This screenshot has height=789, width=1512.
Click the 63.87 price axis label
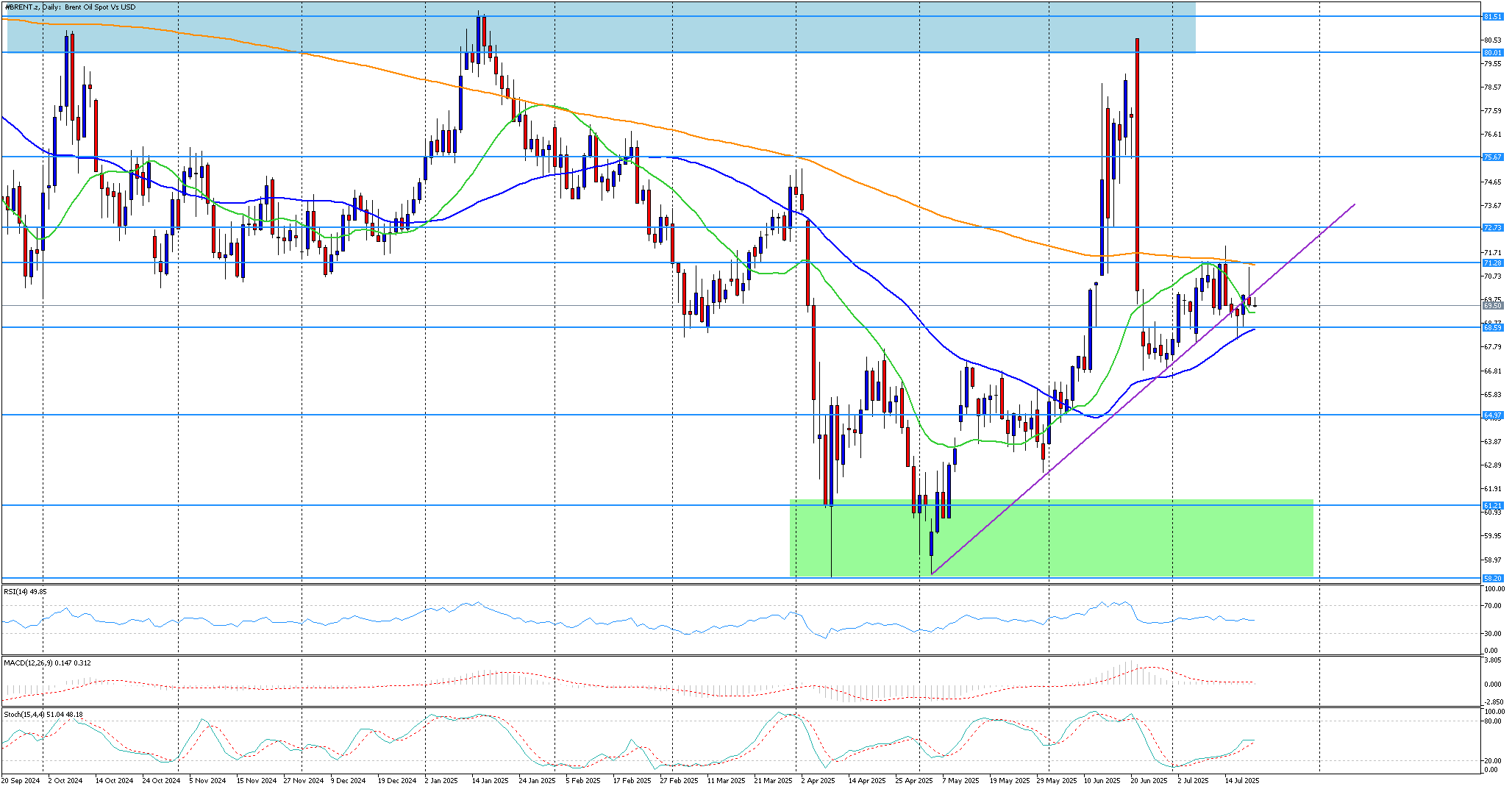pos(1492,441)
